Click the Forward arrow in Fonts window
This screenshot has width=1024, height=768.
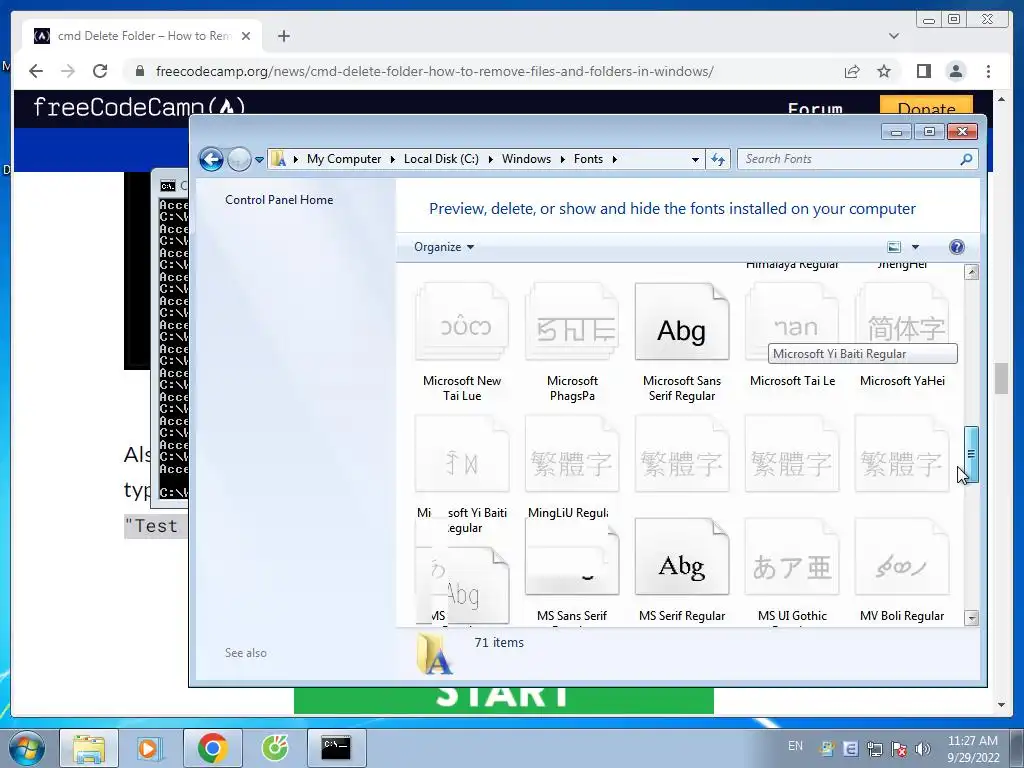pos(239,159)
